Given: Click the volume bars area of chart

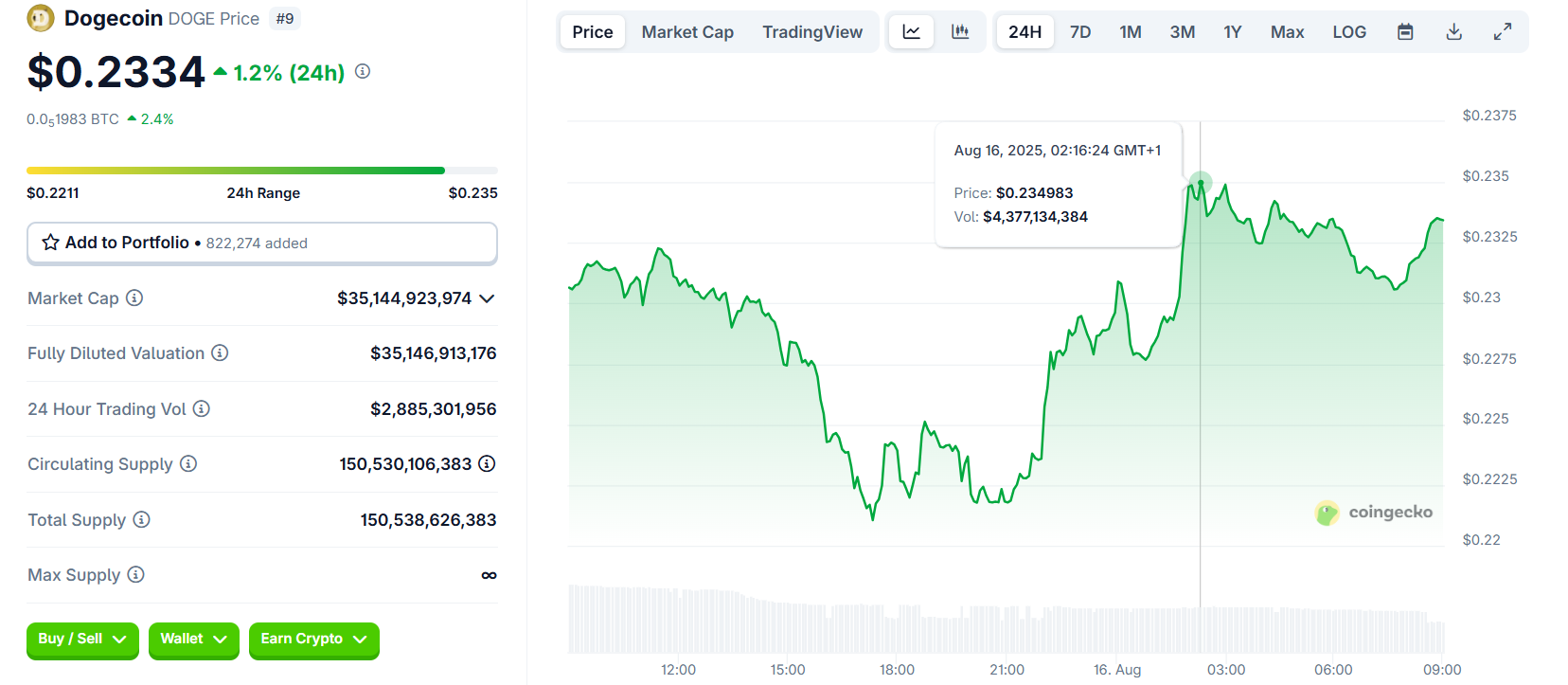Looking at the screenshot, I should [x=1006, y=619].
